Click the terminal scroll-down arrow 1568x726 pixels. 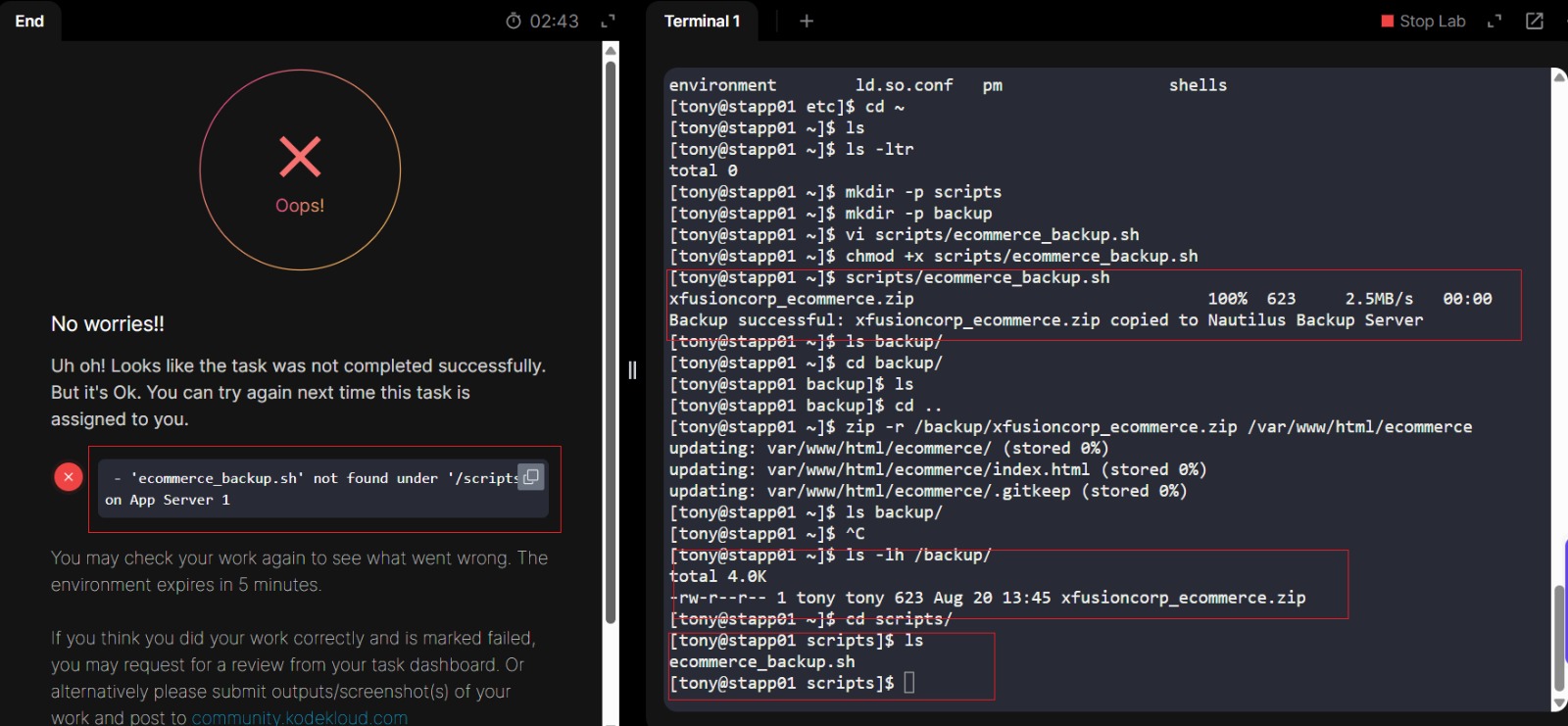pos(1558,703)
